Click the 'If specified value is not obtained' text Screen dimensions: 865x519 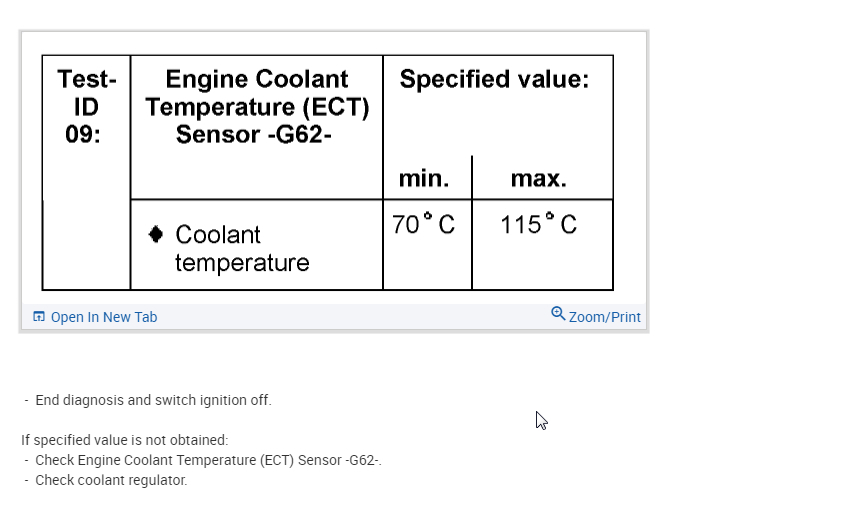tap(124, 440)
